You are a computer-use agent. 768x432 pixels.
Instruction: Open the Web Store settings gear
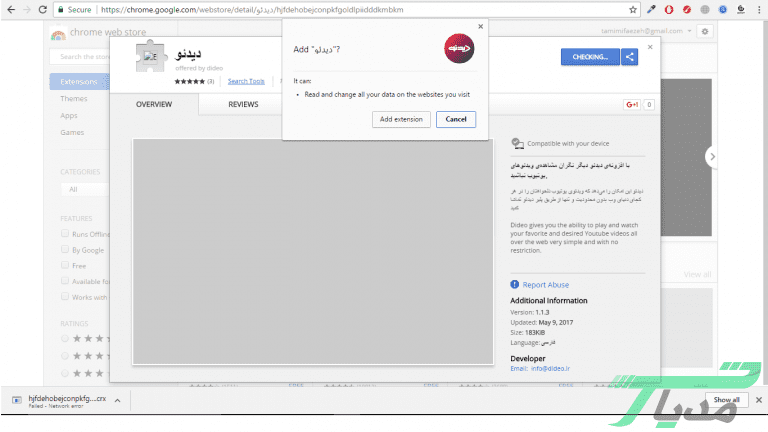(705, 32)
